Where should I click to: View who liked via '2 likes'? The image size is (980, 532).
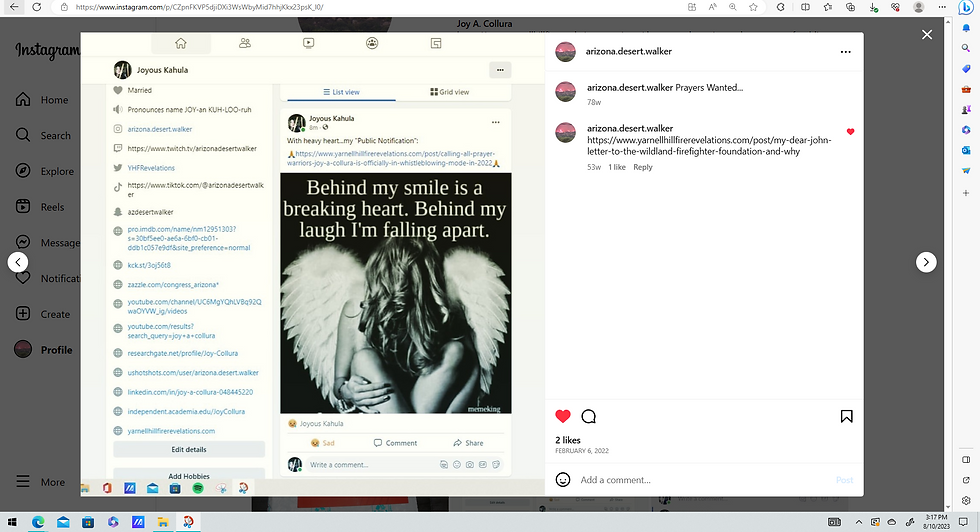[x=568, y=440]
